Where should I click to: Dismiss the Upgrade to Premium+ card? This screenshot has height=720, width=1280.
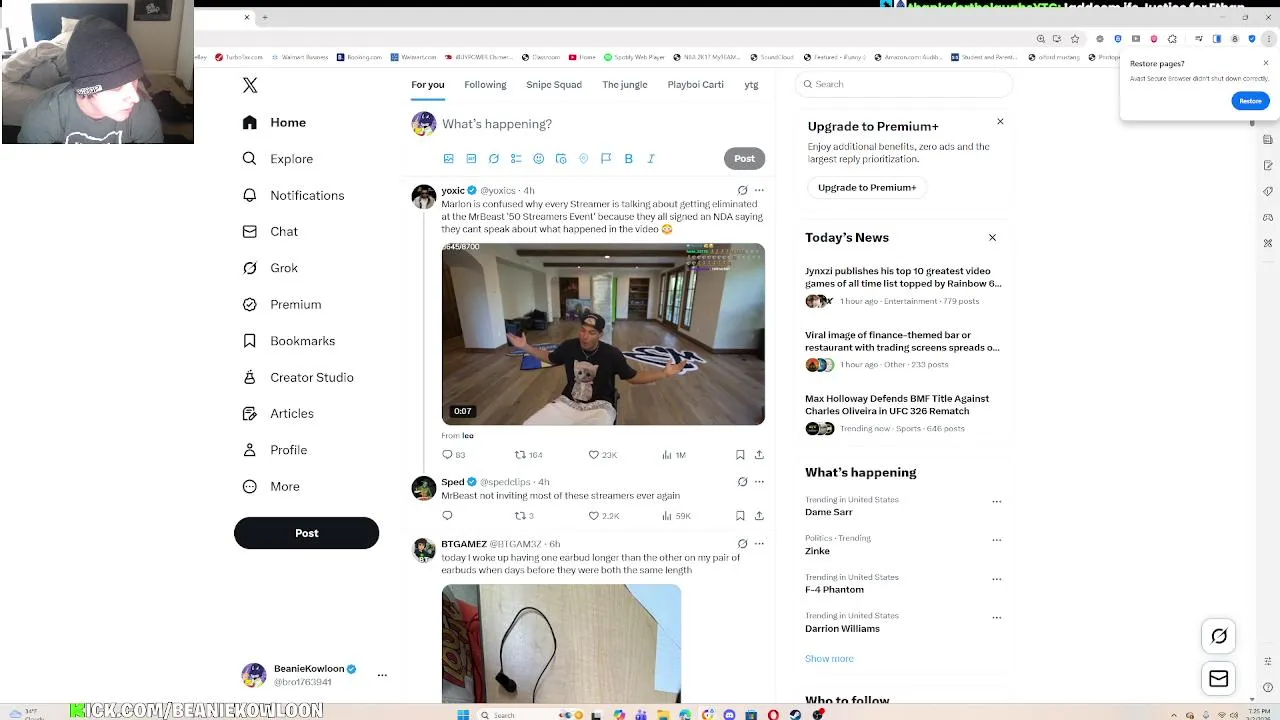pyautogui.click(x=1000, y=122)
